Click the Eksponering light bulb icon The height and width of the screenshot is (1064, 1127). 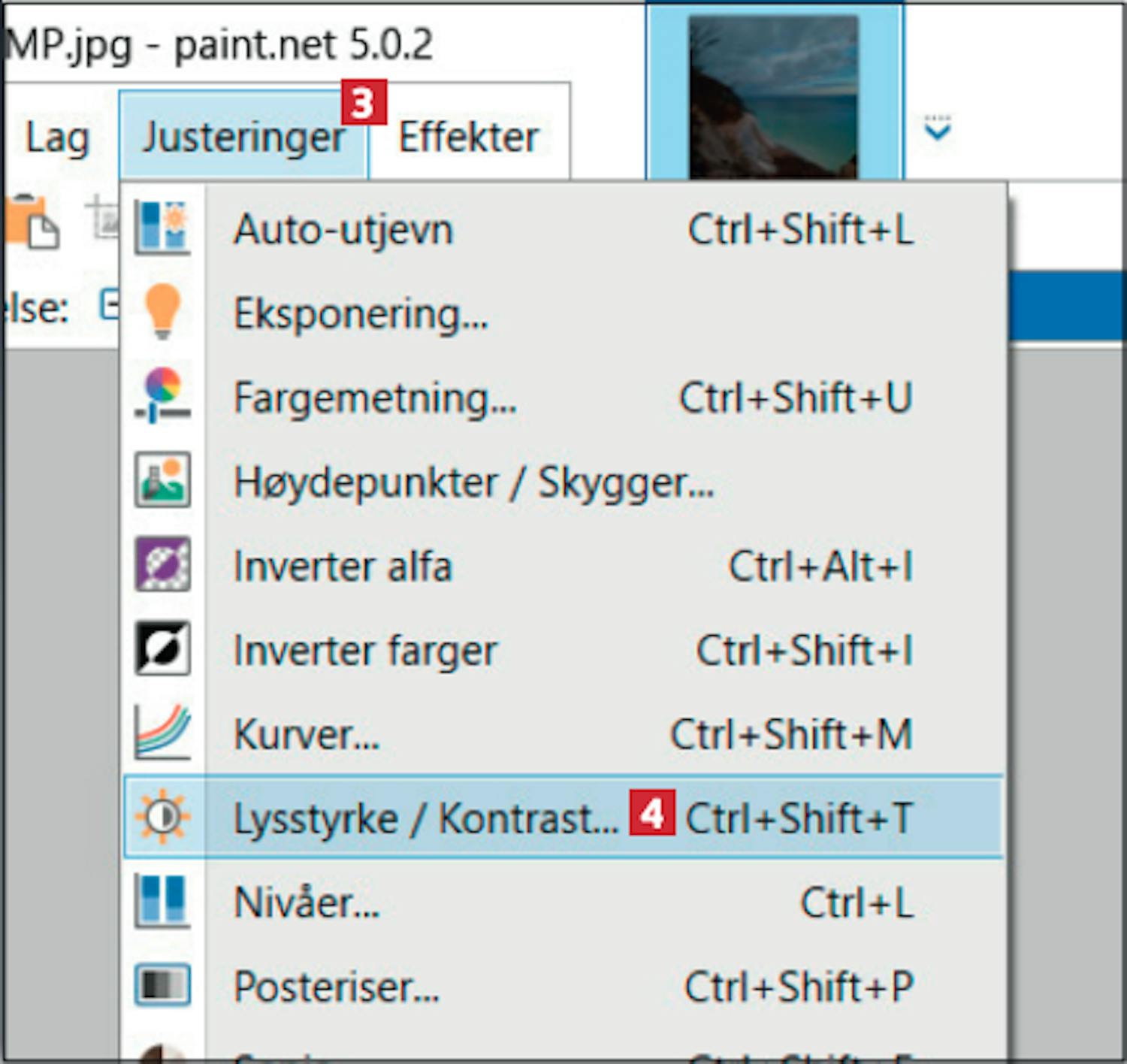(162, 311)
